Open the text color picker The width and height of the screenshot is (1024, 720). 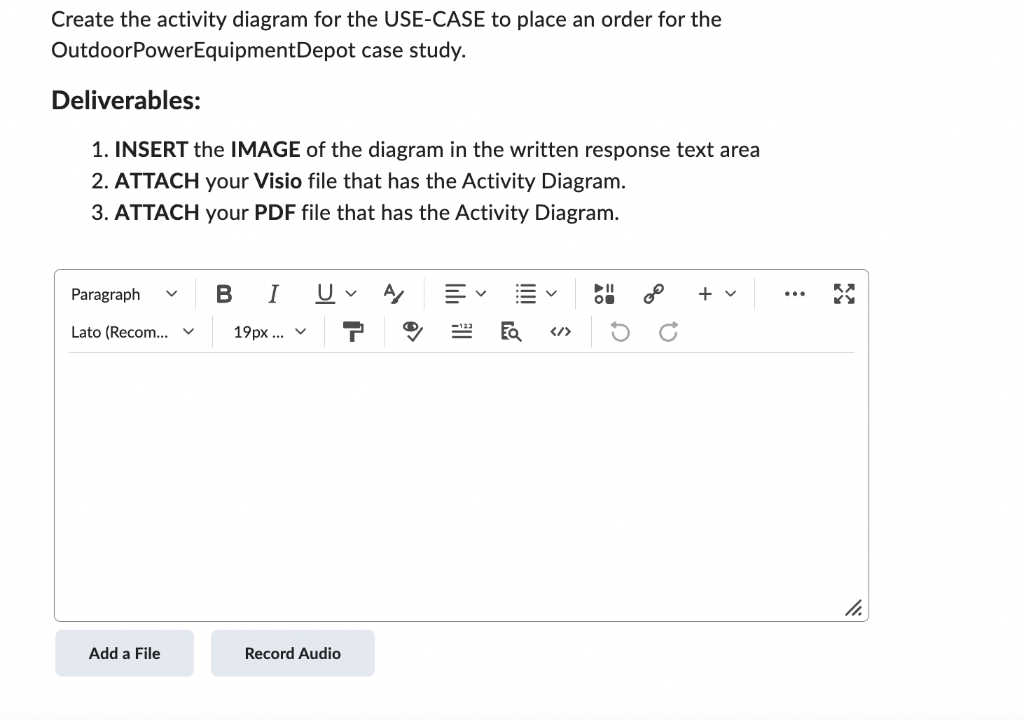393,294
